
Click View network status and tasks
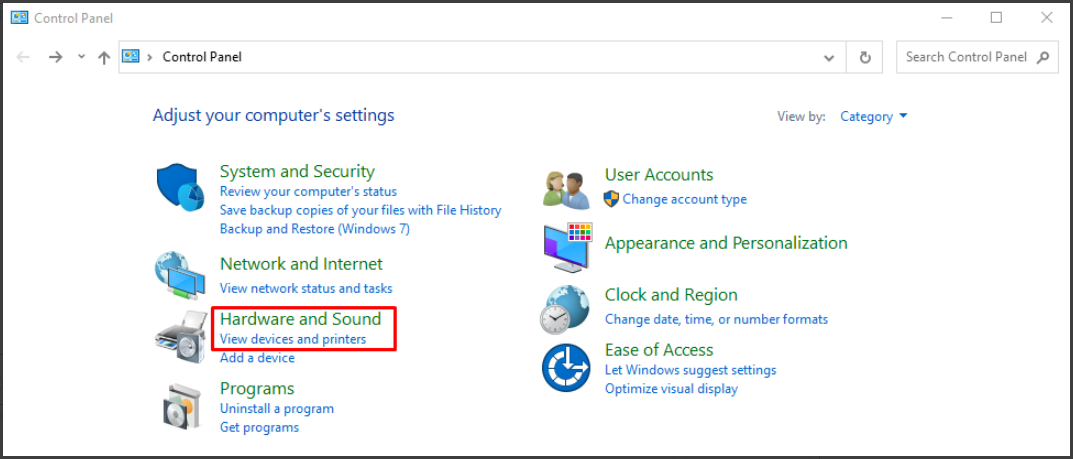click(x=306, y=288)
